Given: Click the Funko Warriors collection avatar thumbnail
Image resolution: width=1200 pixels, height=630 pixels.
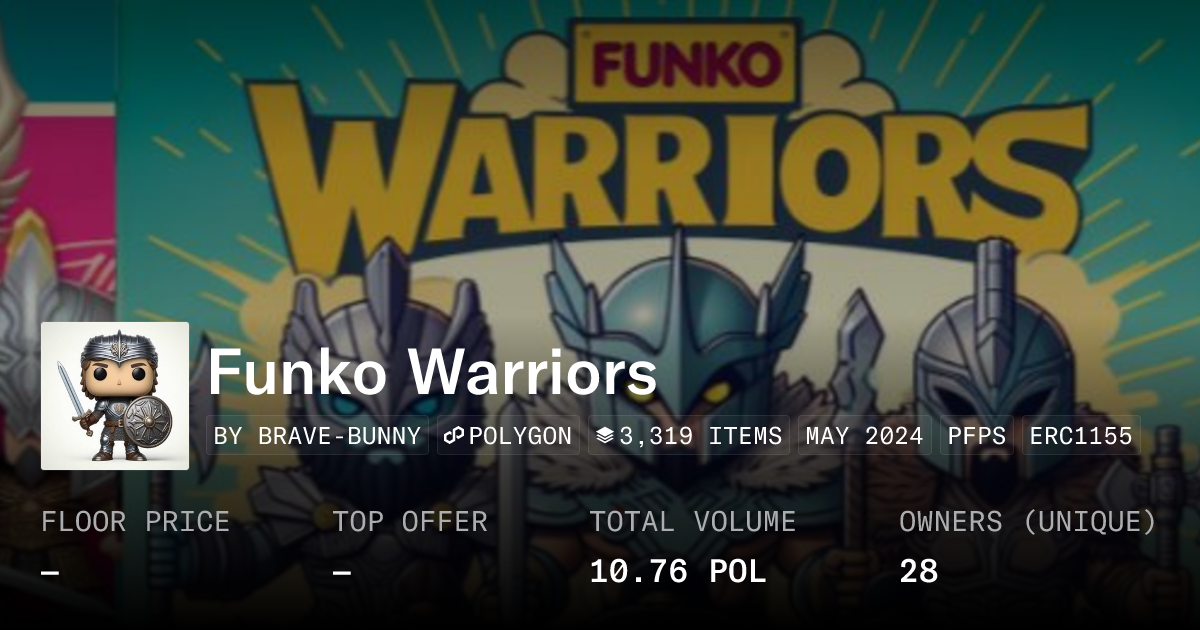Looking at the screenshot, I should pos(115,396).
